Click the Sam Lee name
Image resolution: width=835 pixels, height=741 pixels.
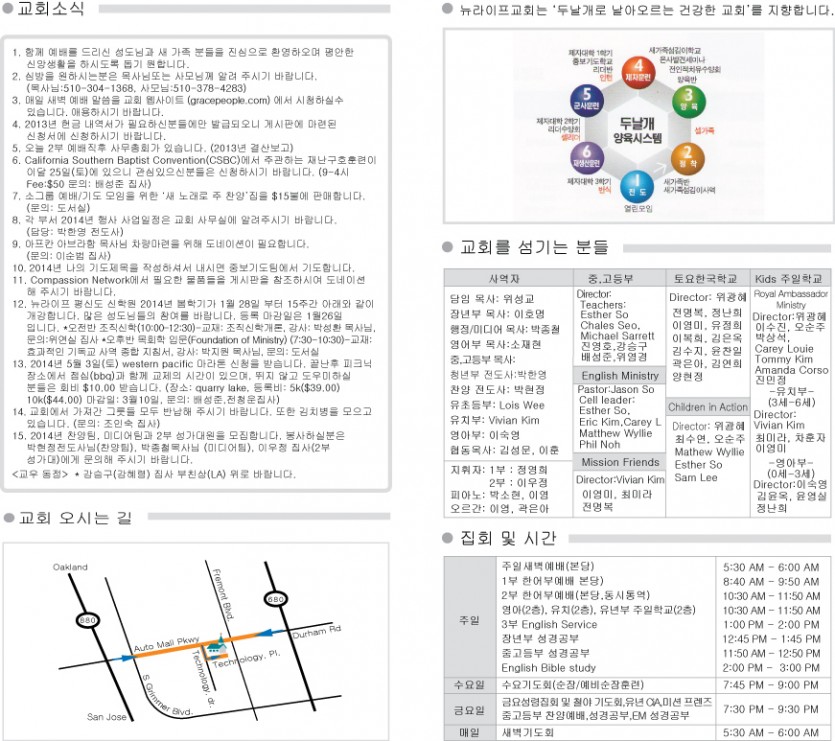[696, 477]
